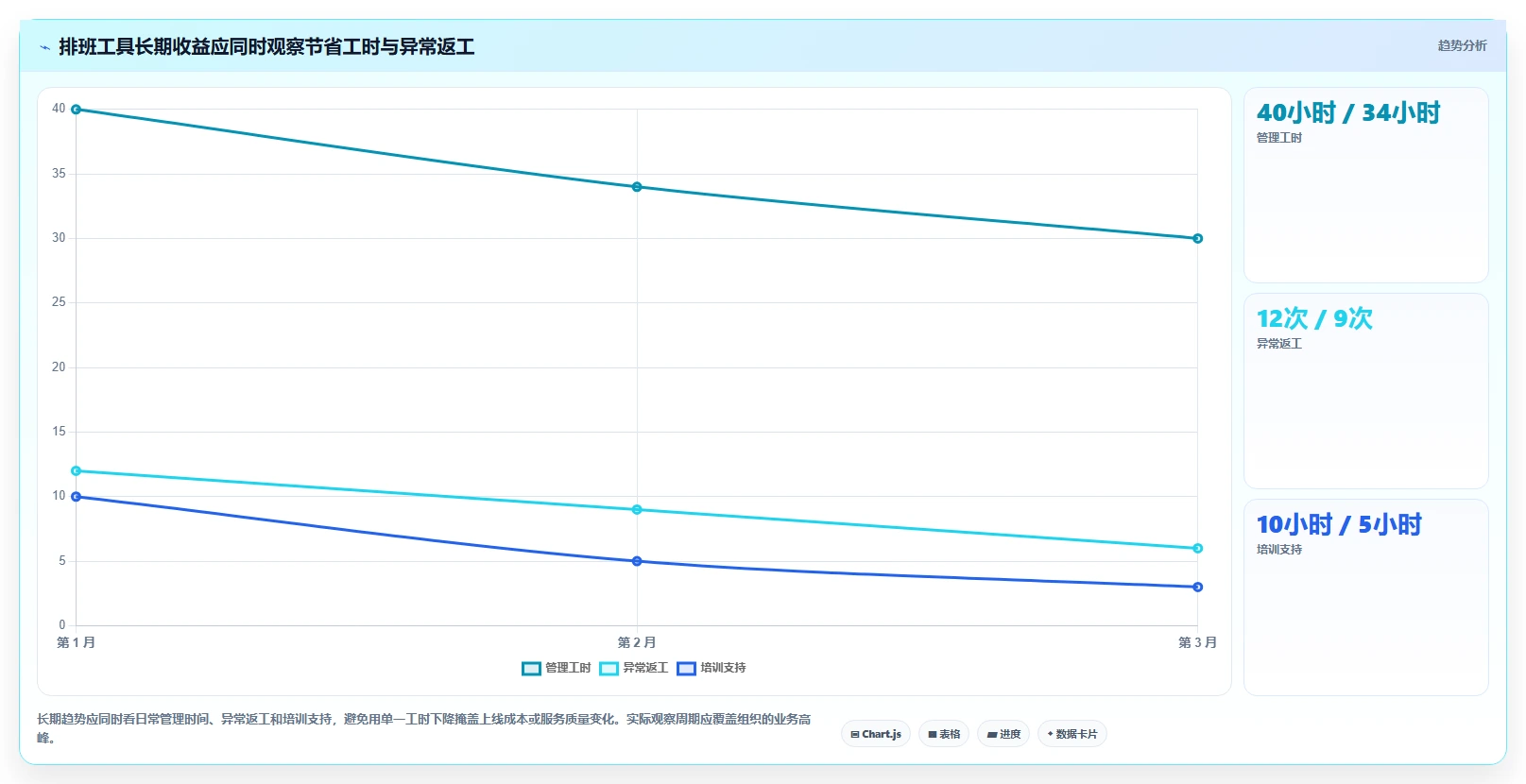Click the 培训支持 data point for 第 3 月
This screenshot has width=1526, height=784.
[x=1197, y=587]
